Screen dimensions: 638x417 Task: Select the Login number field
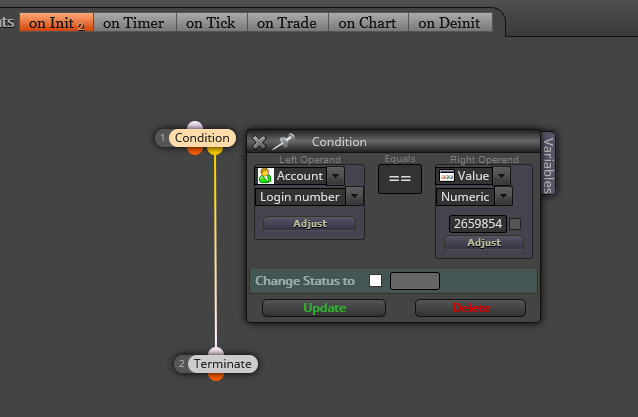pyautogui.click(x=300, y=197)
